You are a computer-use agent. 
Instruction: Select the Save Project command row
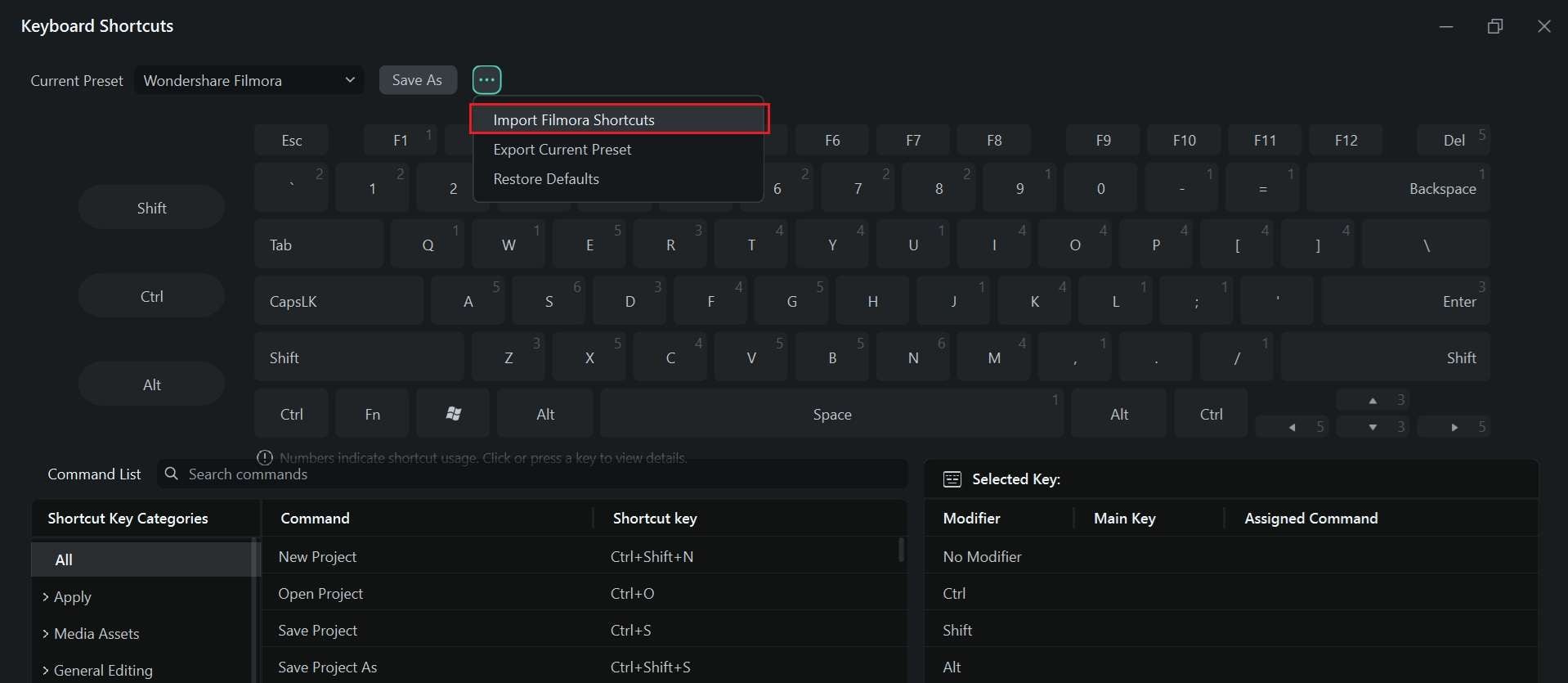point(584,630)
